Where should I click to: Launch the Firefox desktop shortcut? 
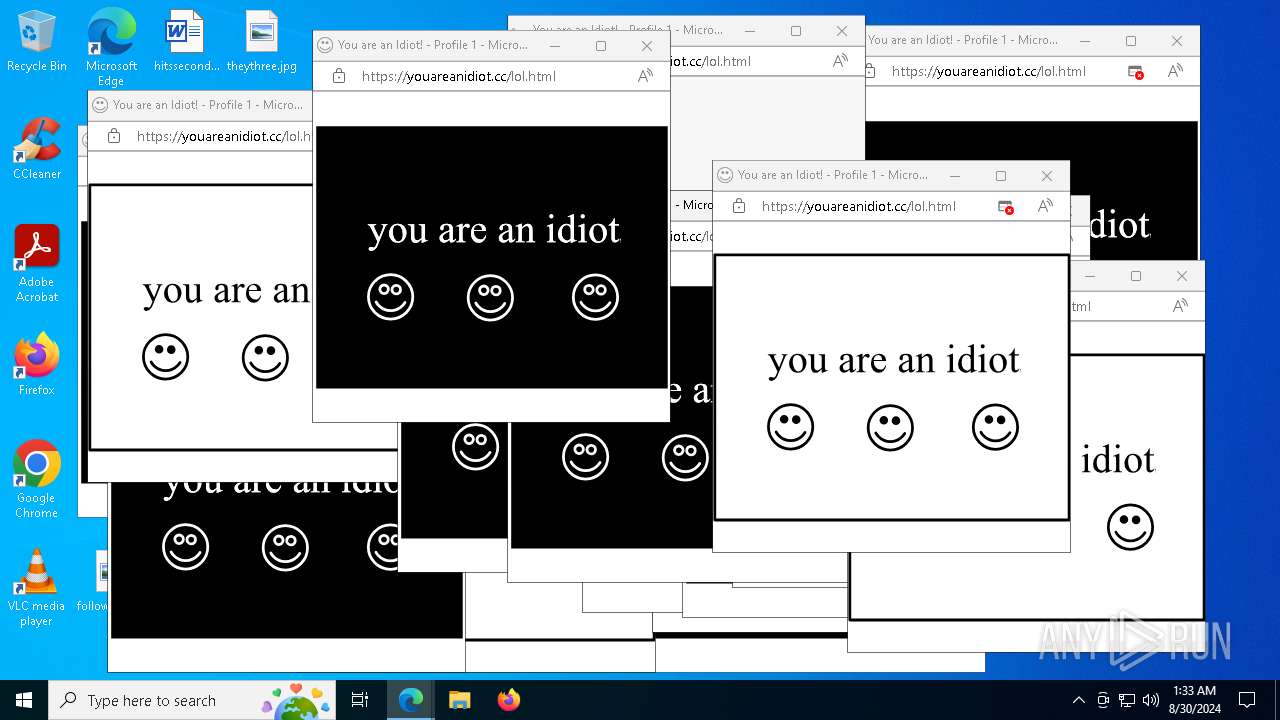point(37,364)
